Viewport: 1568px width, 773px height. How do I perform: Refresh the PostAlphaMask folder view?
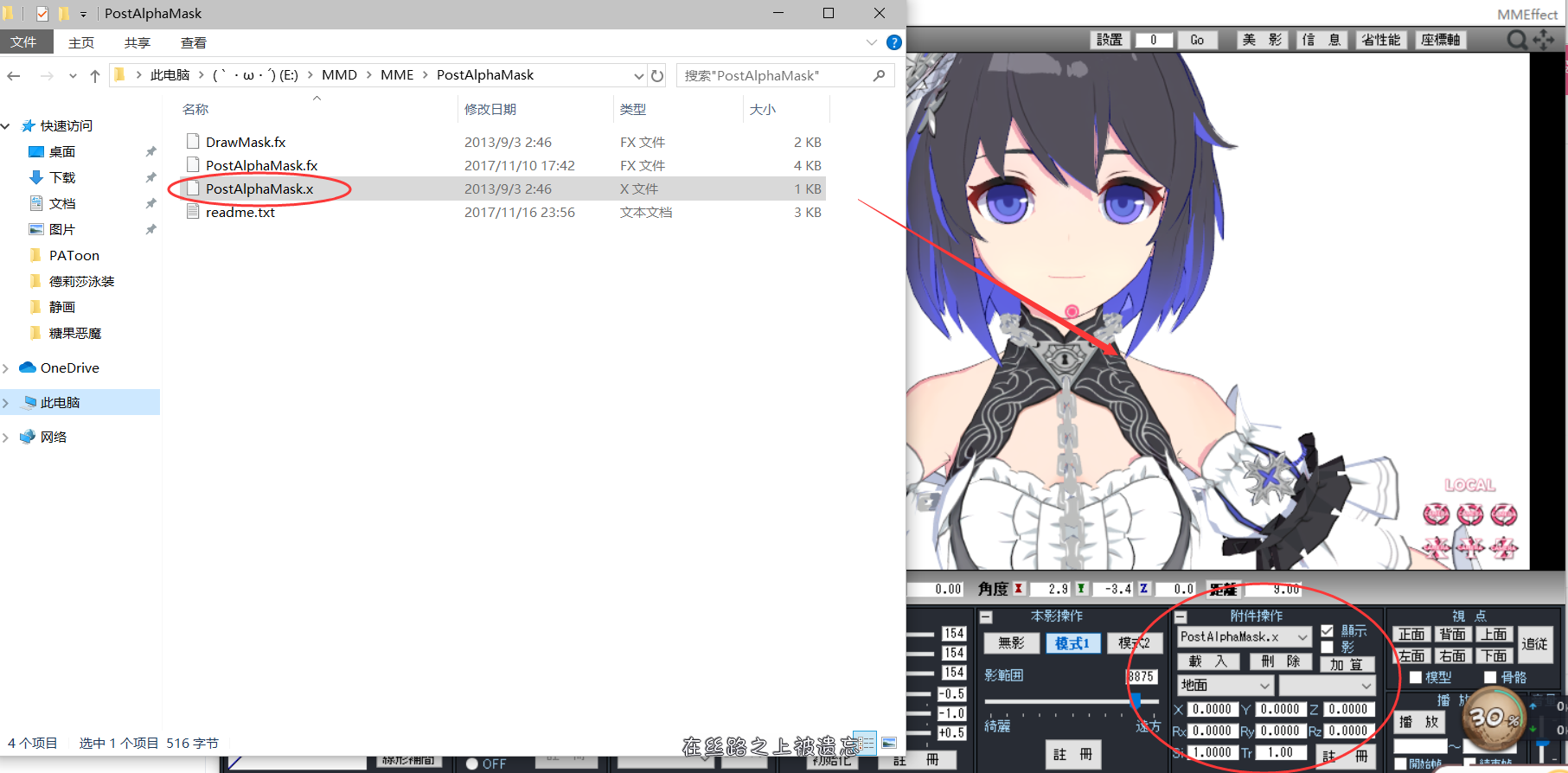(657, 76)
